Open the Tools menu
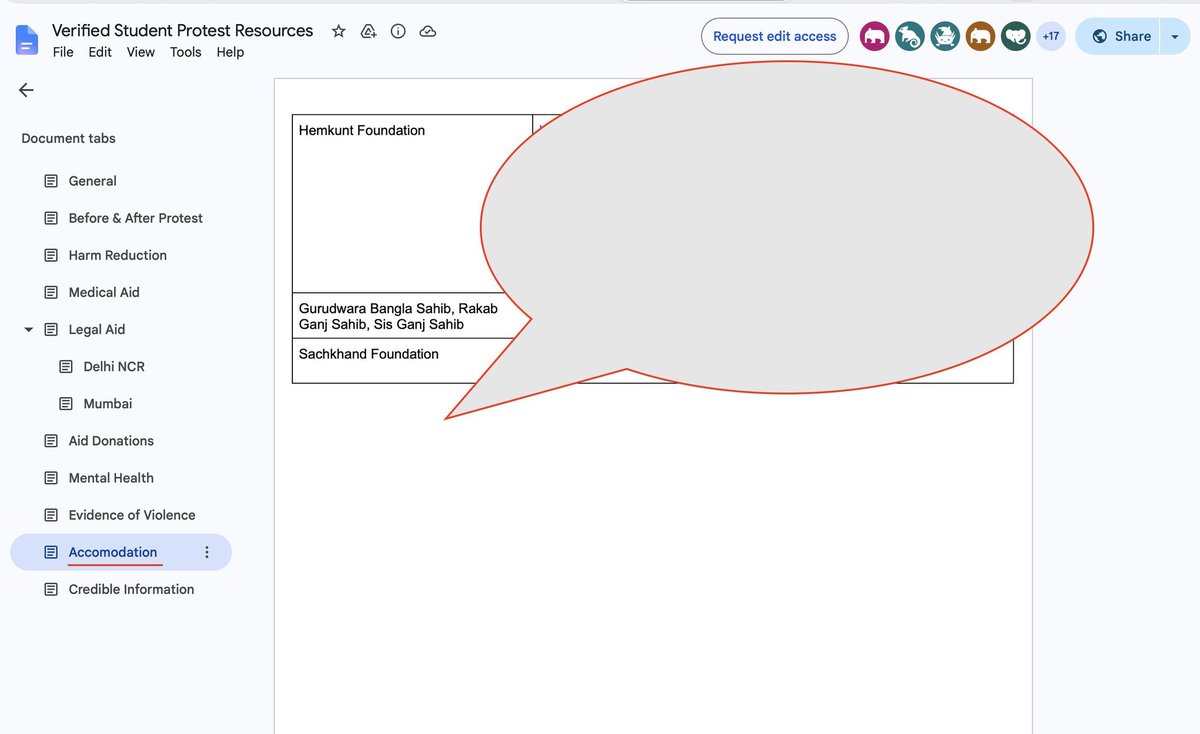The image size is (1200, 734). (x=186, y=52)
